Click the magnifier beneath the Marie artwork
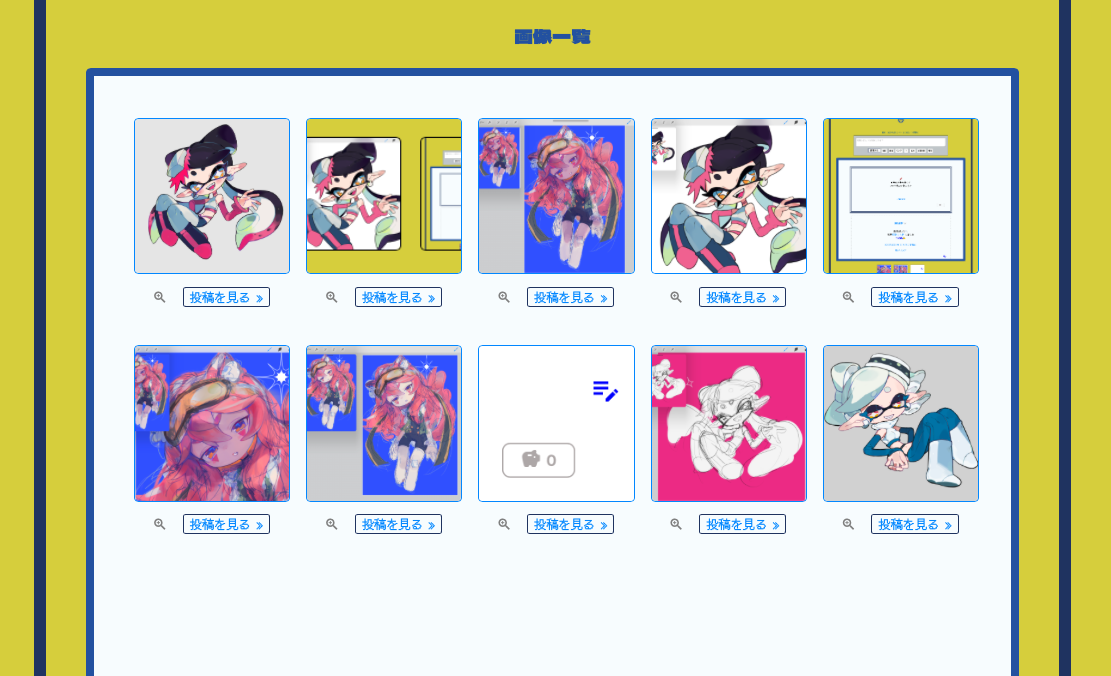 (848, 524)
